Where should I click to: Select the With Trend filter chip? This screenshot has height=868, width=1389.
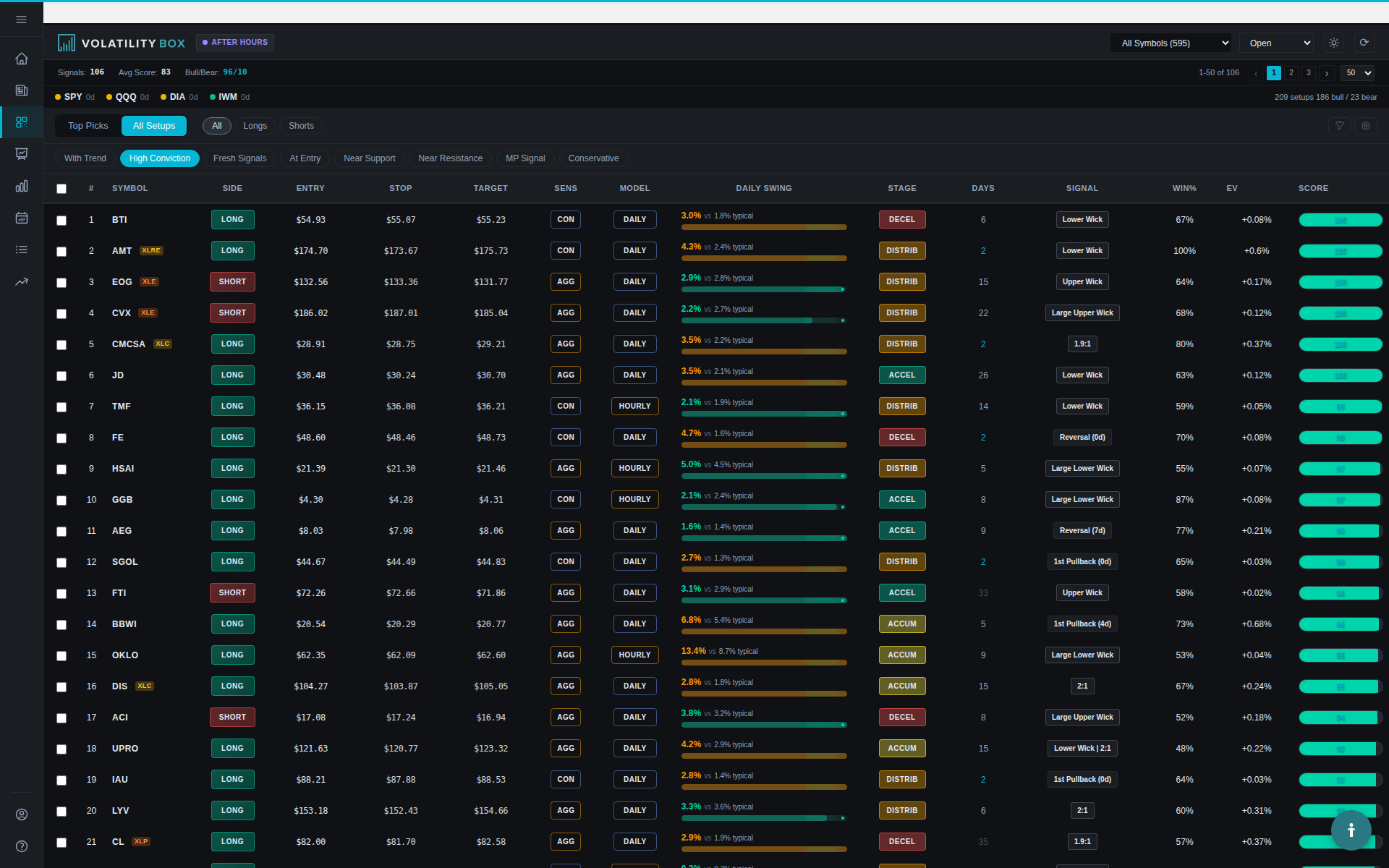[x=85, y=158]
